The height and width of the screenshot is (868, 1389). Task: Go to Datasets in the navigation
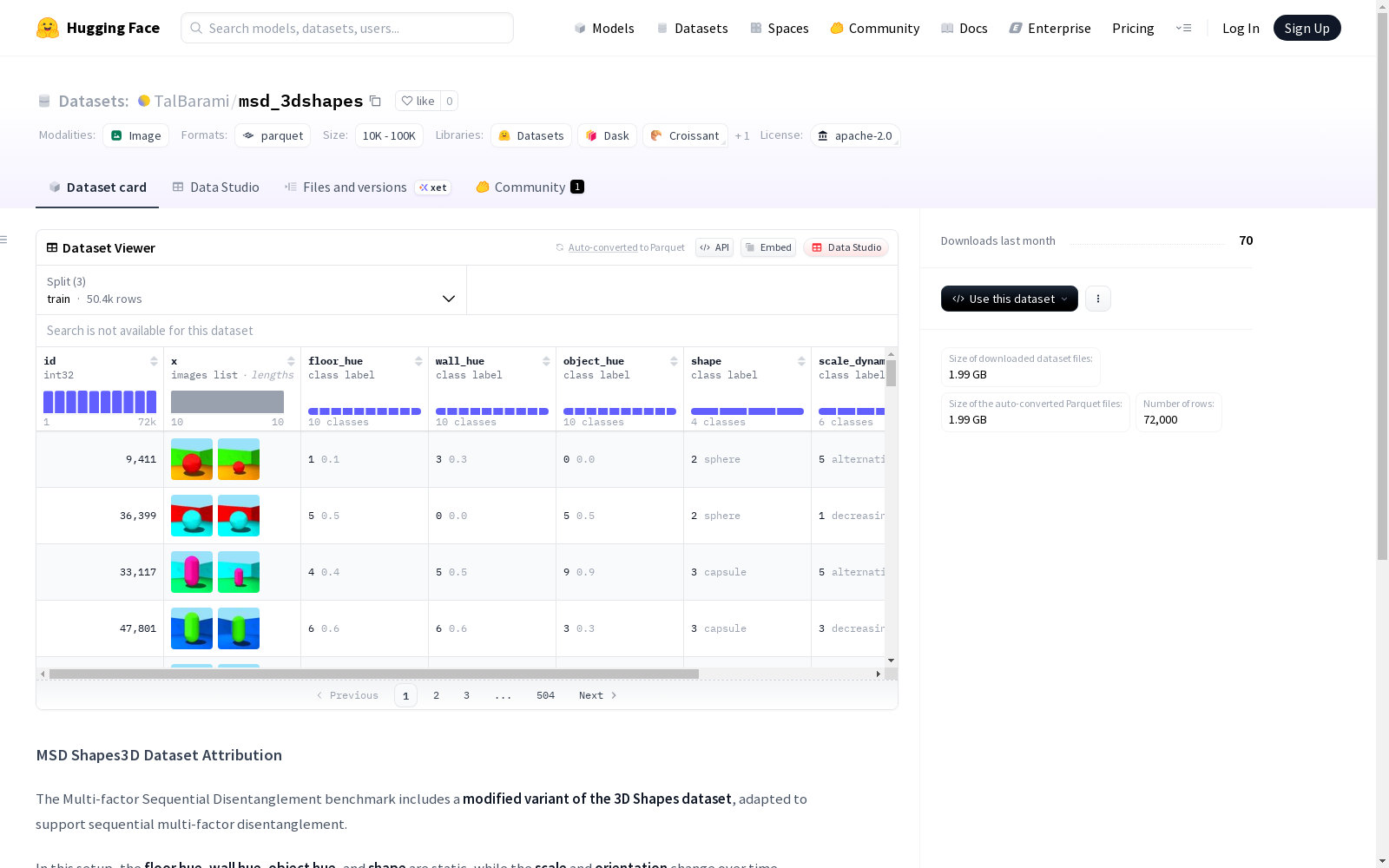(x=692, y=28)
